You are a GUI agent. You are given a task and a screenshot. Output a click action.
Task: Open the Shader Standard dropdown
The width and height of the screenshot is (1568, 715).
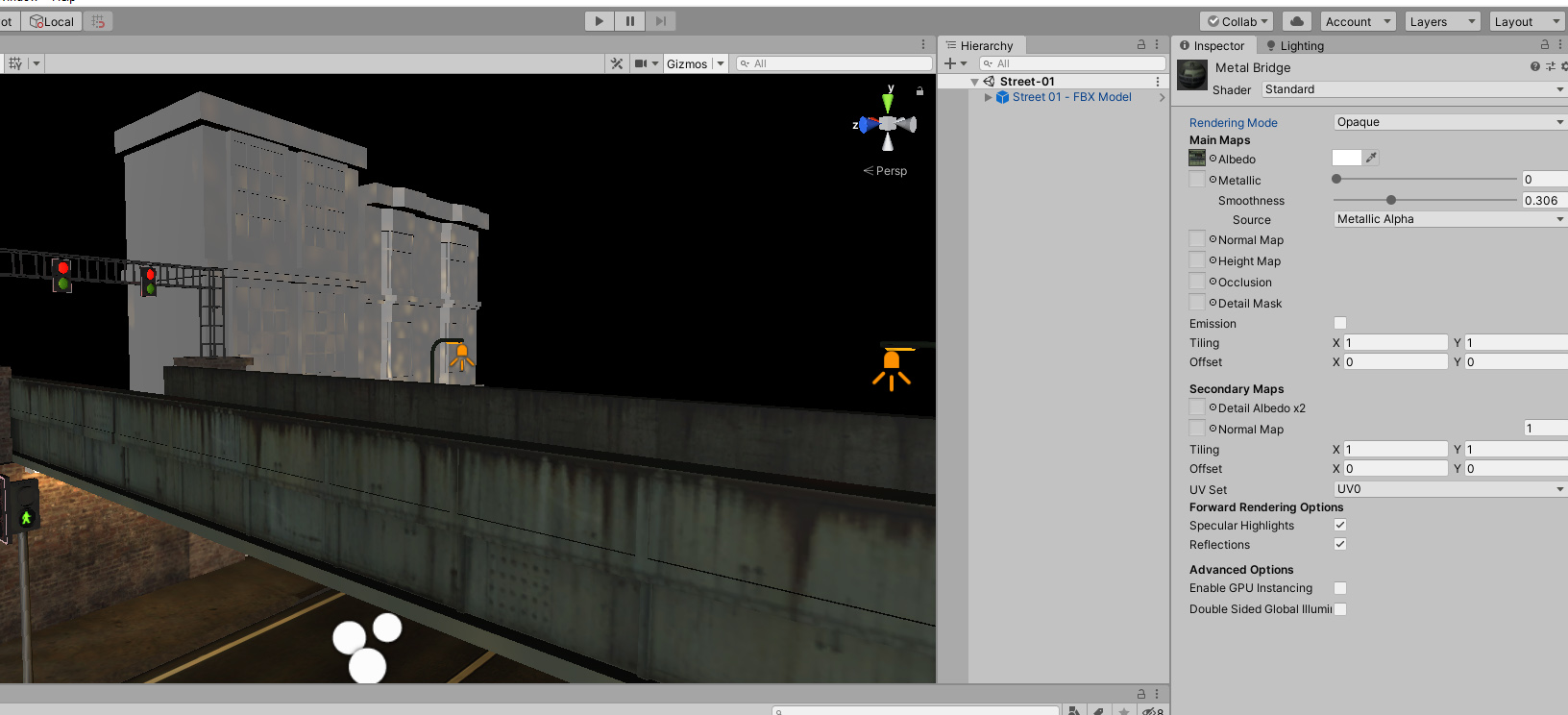pyautogui.click(x=1414, y=89)
